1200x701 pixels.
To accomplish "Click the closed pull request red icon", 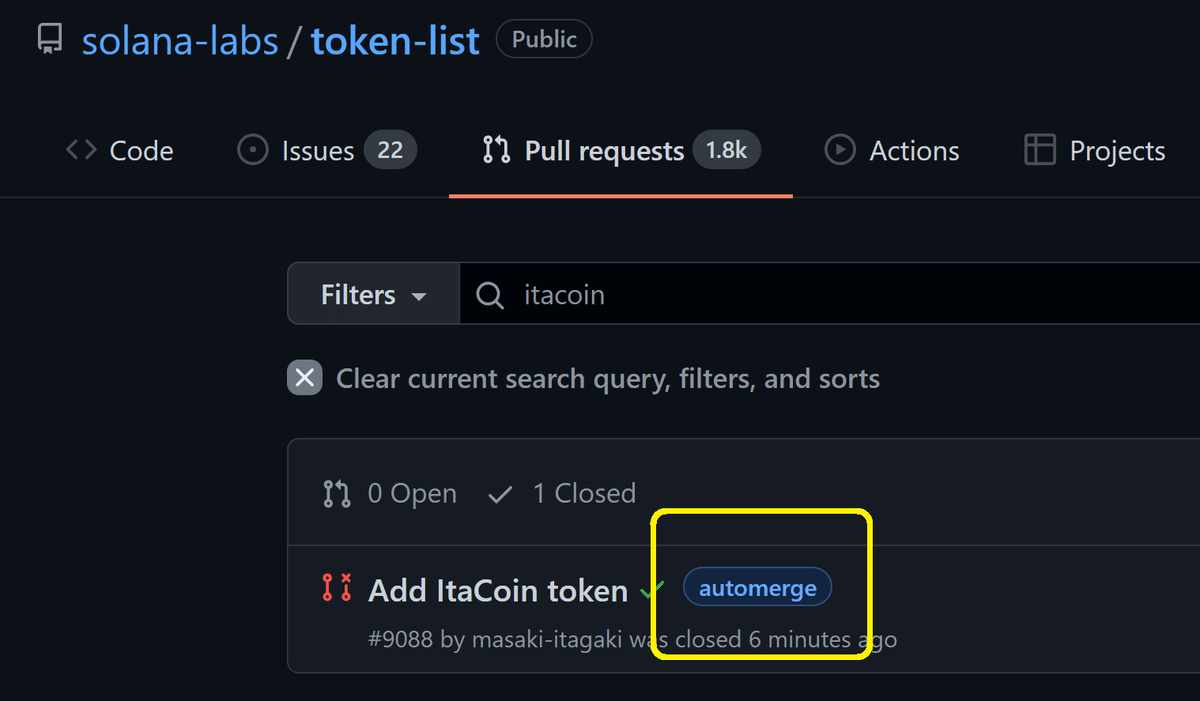I will point(337,588).
